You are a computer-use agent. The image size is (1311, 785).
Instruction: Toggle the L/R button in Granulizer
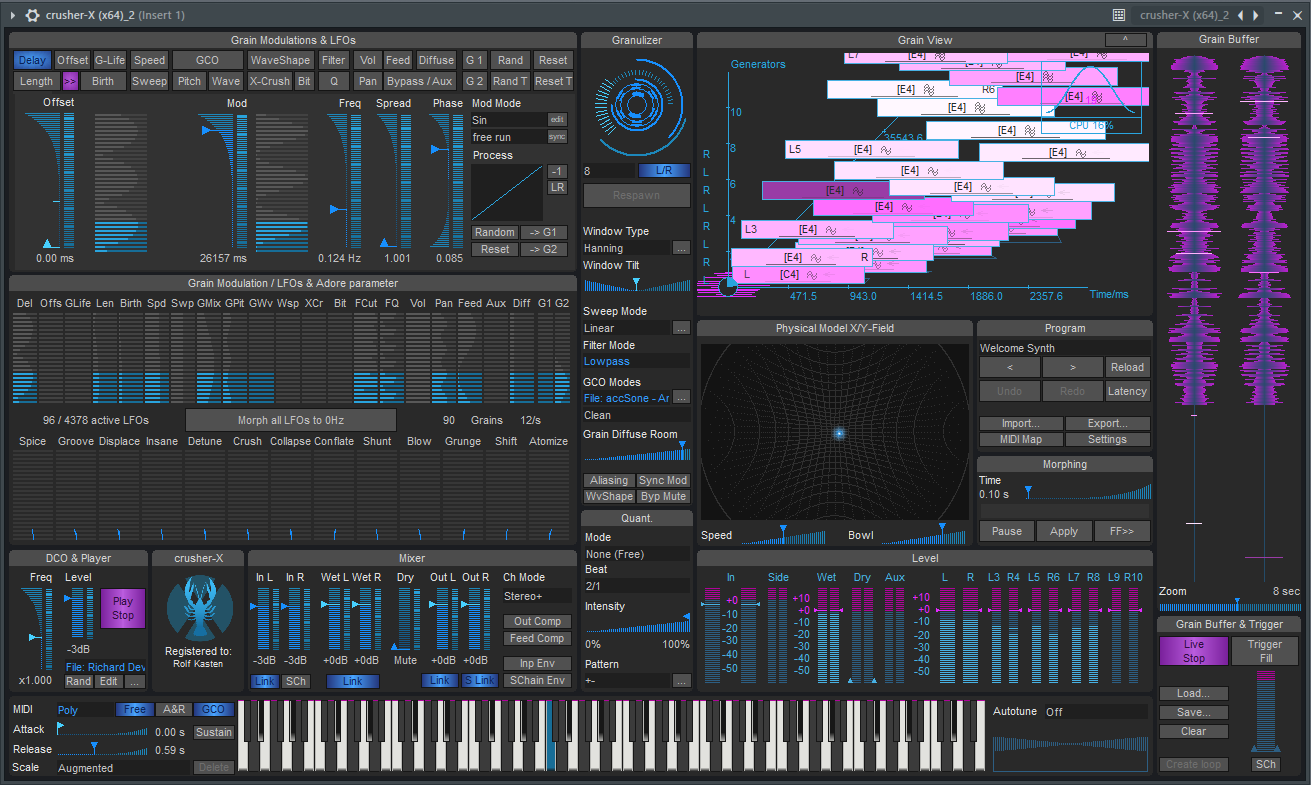(x=664, y=171)
